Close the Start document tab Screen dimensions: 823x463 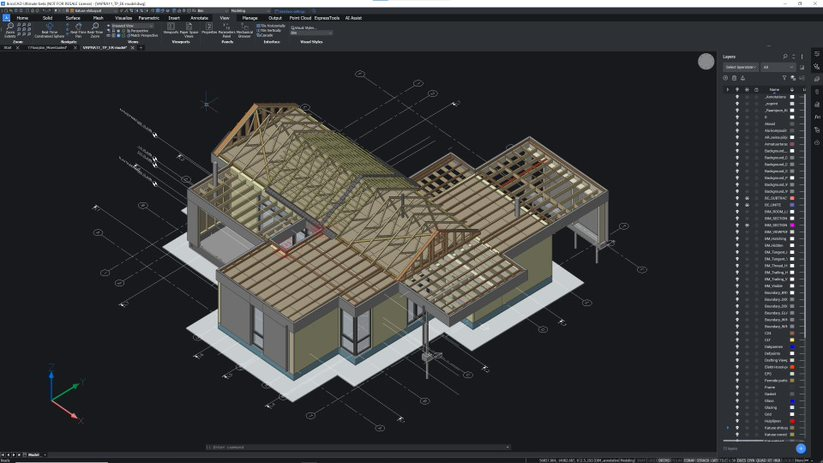[17, 48]
